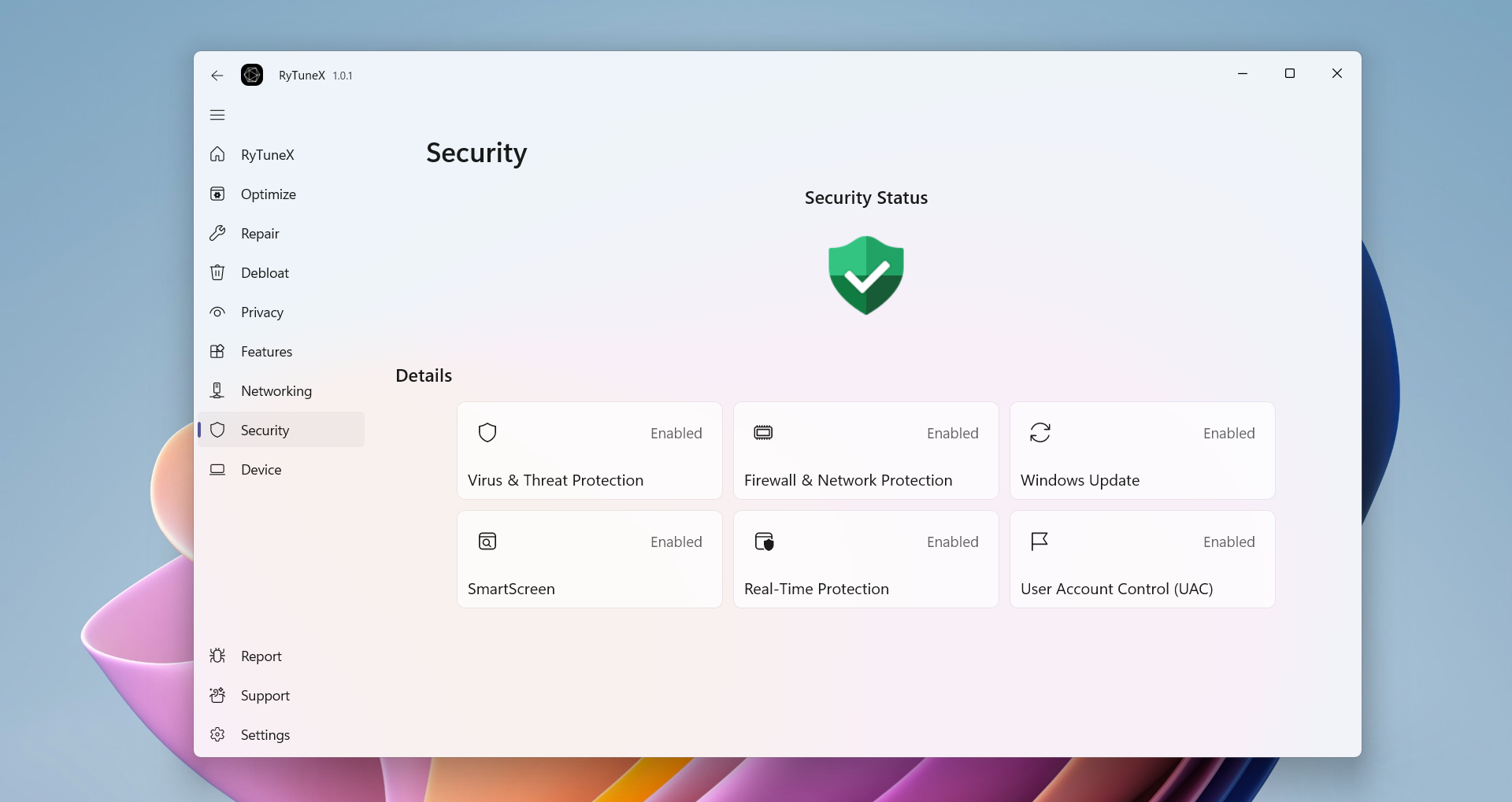Open the Device page
1512x802 pixels.
pyautogui.click(x=282, y=469)
